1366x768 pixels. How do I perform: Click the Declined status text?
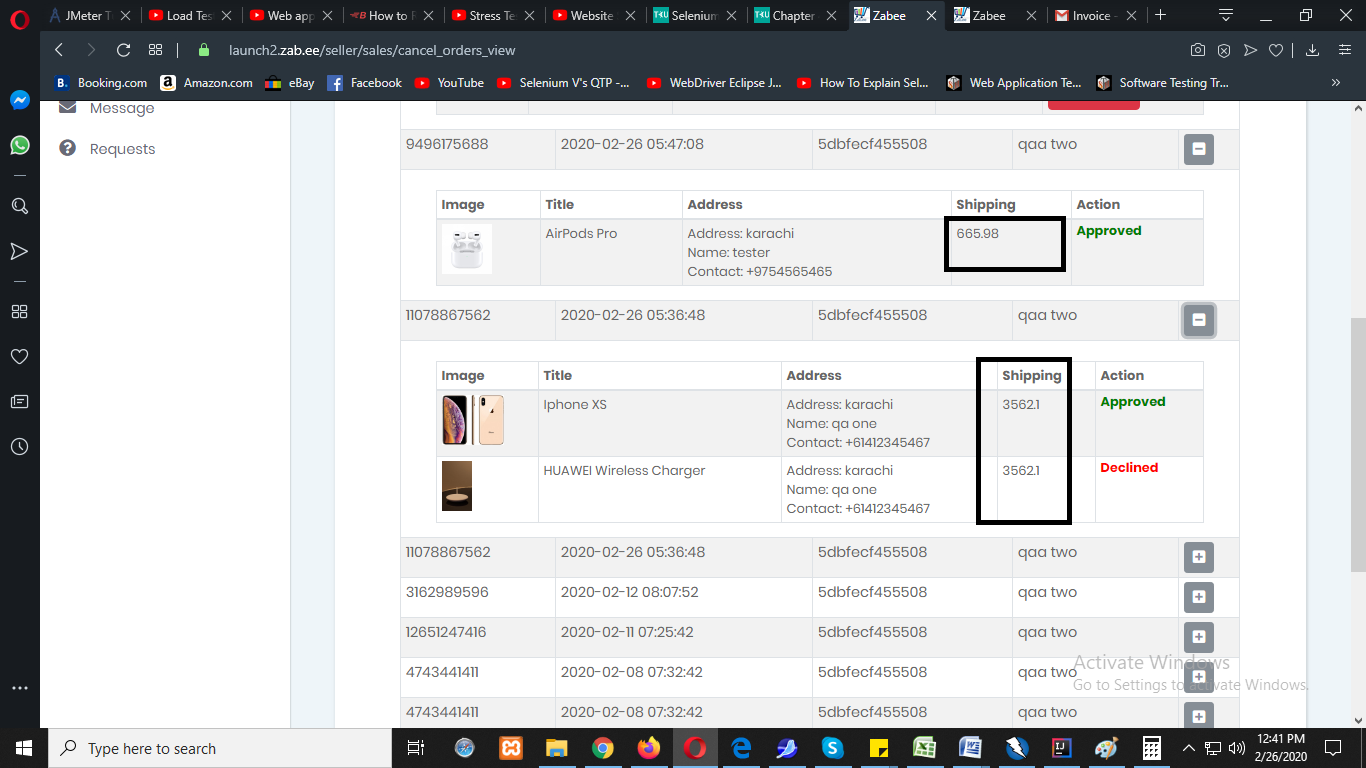point(1129,467)
